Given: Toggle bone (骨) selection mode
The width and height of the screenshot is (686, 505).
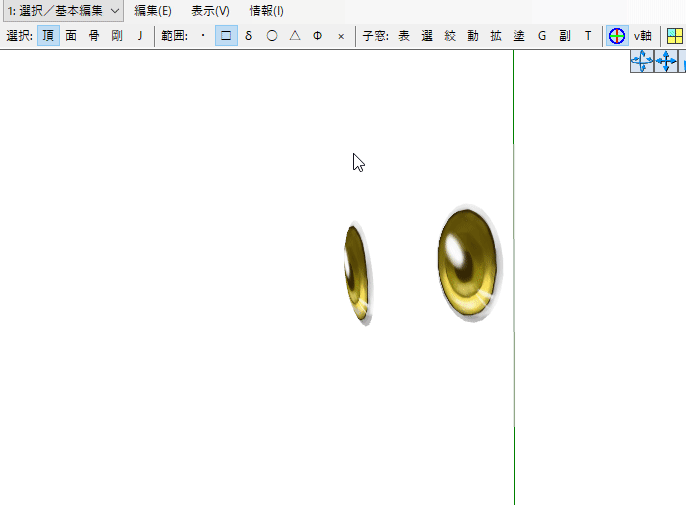Looking at the screenshot, I should click(x=94, y=36).
